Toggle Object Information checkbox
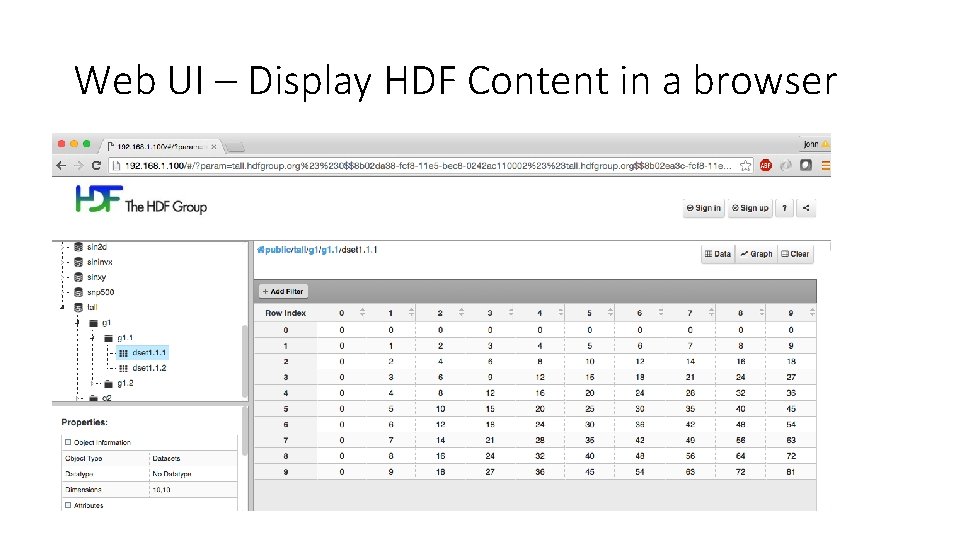The height and width of the screenshot is (540, 960). pyautogui.click(x=68, y=441)
